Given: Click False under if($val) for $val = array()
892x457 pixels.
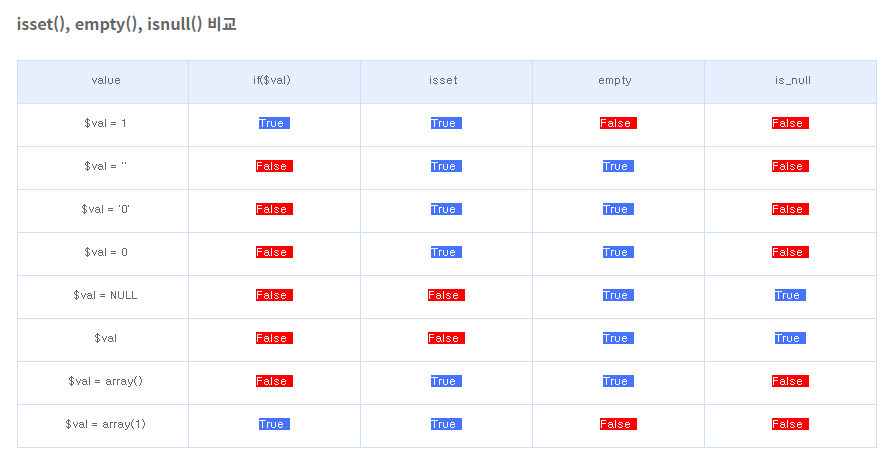Looking at the screenshot, I should (x=274, y=381).
